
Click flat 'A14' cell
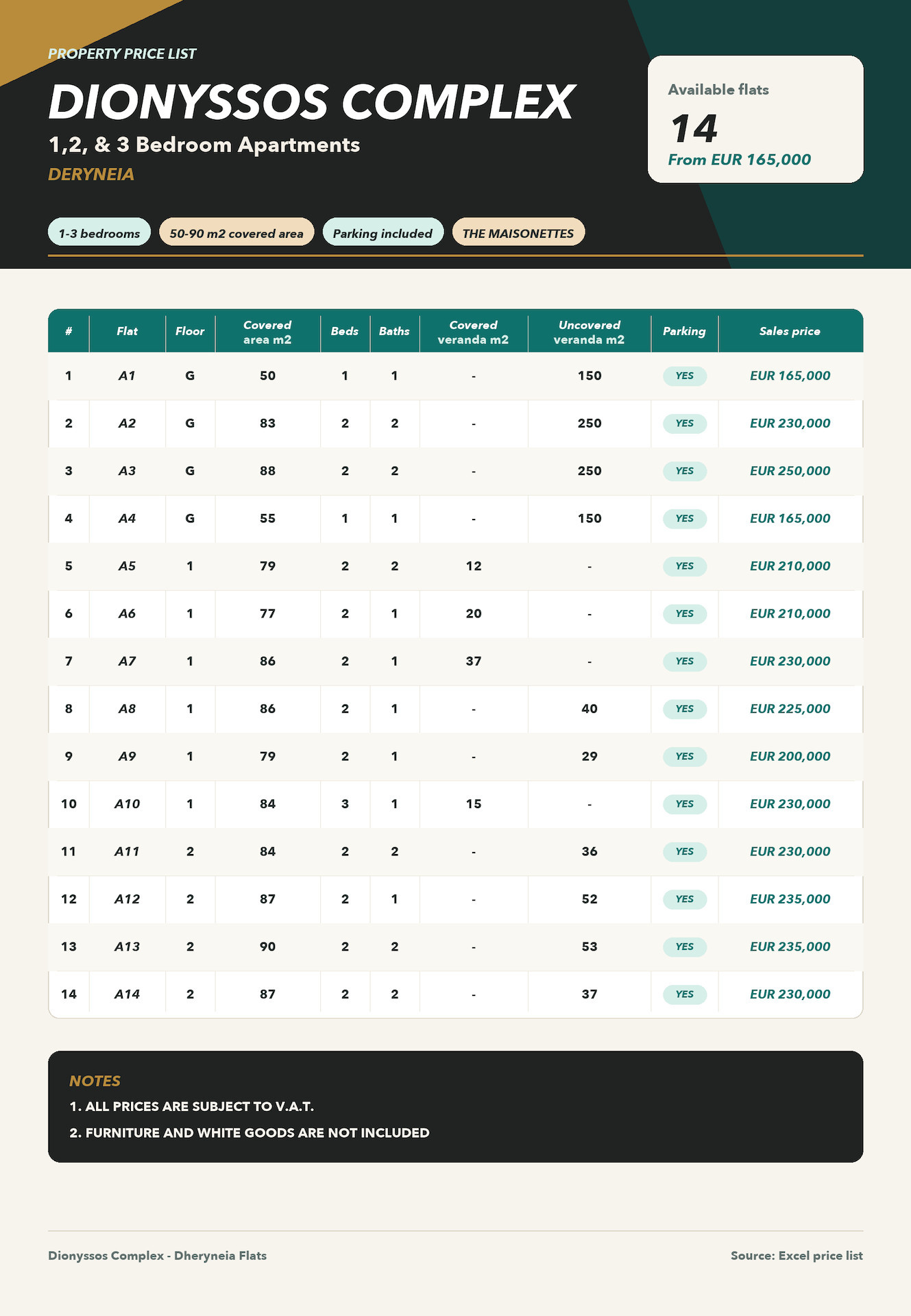(127, 995)
